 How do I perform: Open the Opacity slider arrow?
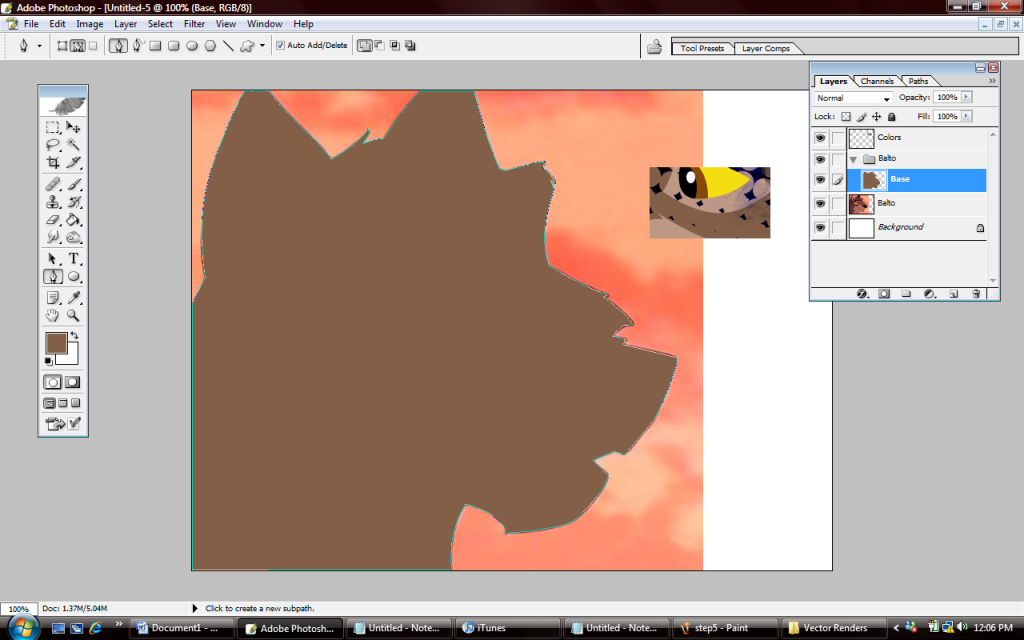[x=967, y=97]
